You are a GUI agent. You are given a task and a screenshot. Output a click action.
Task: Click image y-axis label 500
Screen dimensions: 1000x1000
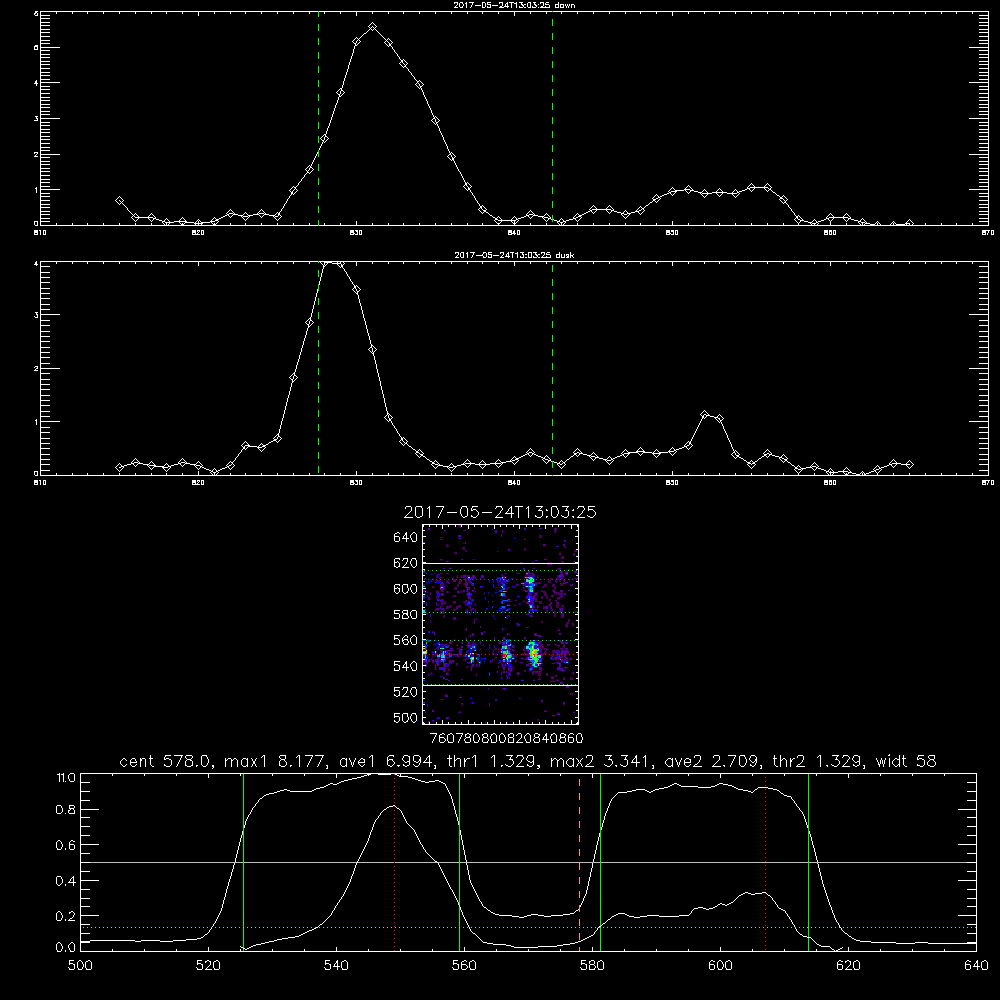click(x=406, y=717)
